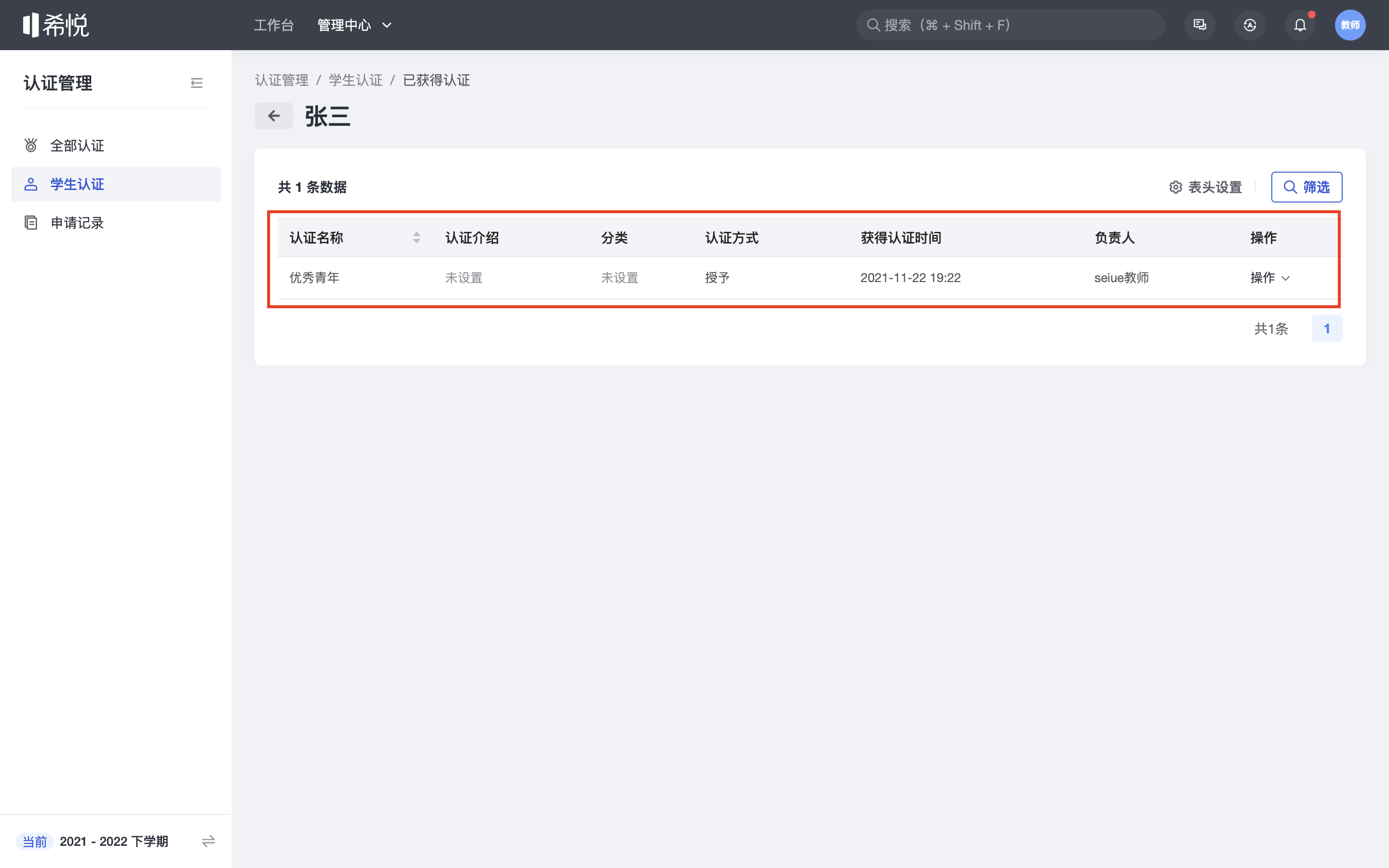
Task: Sort by 认证名称 column arrows
Action: (417, 238)
